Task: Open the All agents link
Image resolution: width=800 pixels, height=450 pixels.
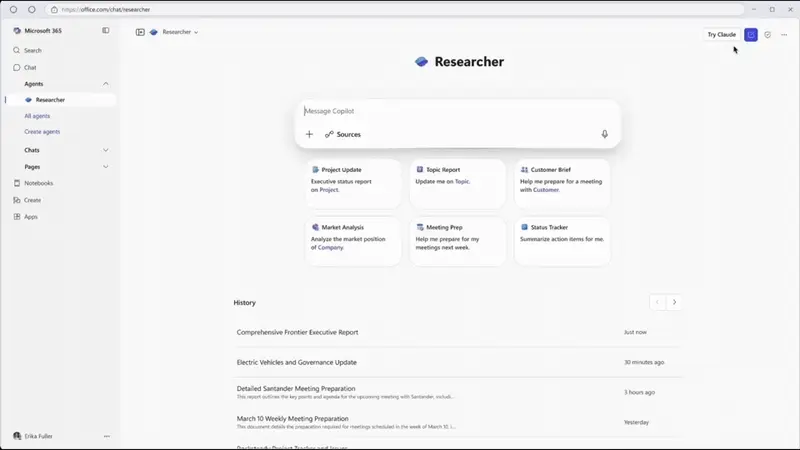Action: coord(37,116)
